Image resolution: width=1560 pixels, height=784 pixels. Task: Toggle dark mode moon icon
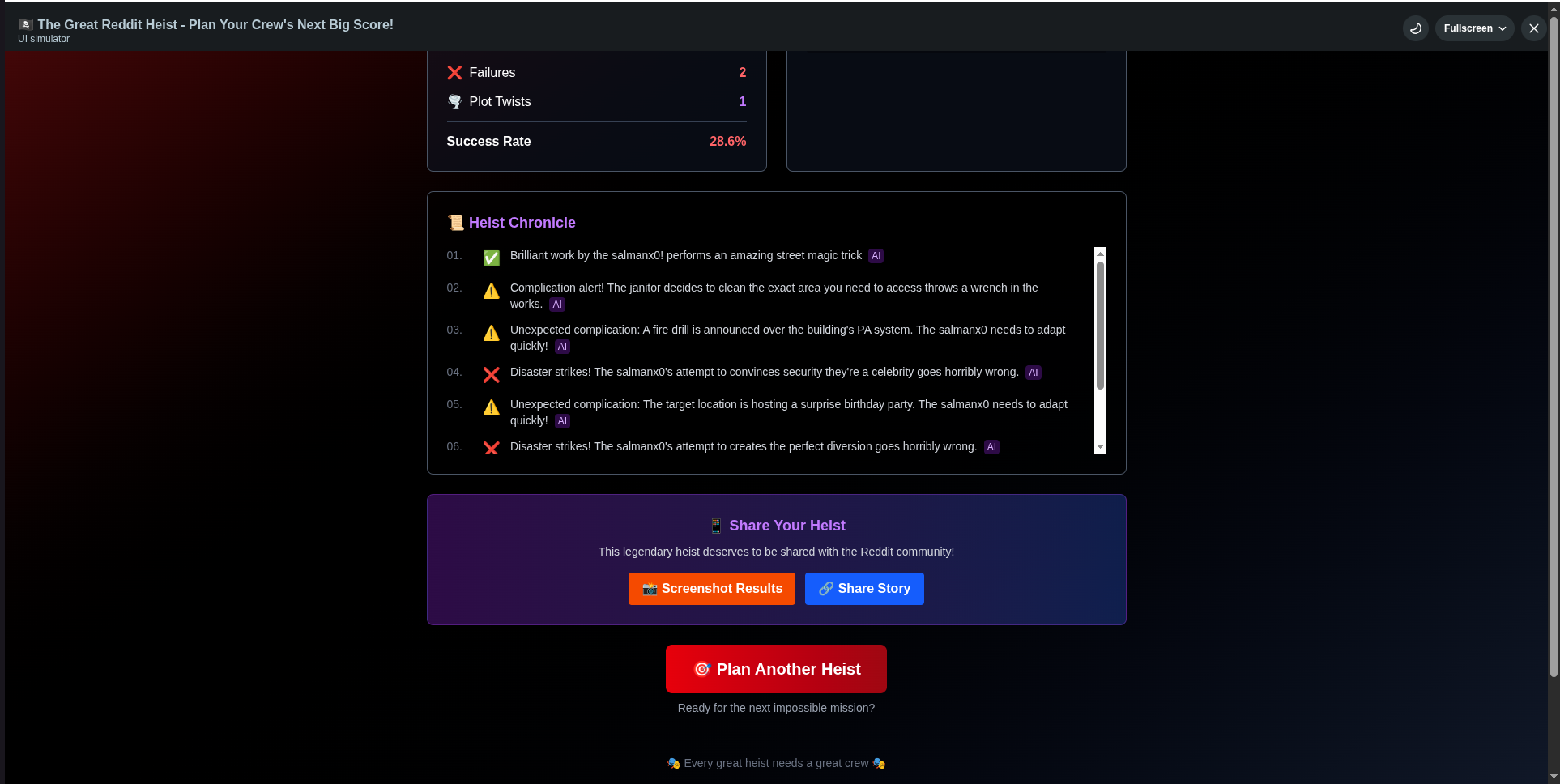pos(1415,28)
